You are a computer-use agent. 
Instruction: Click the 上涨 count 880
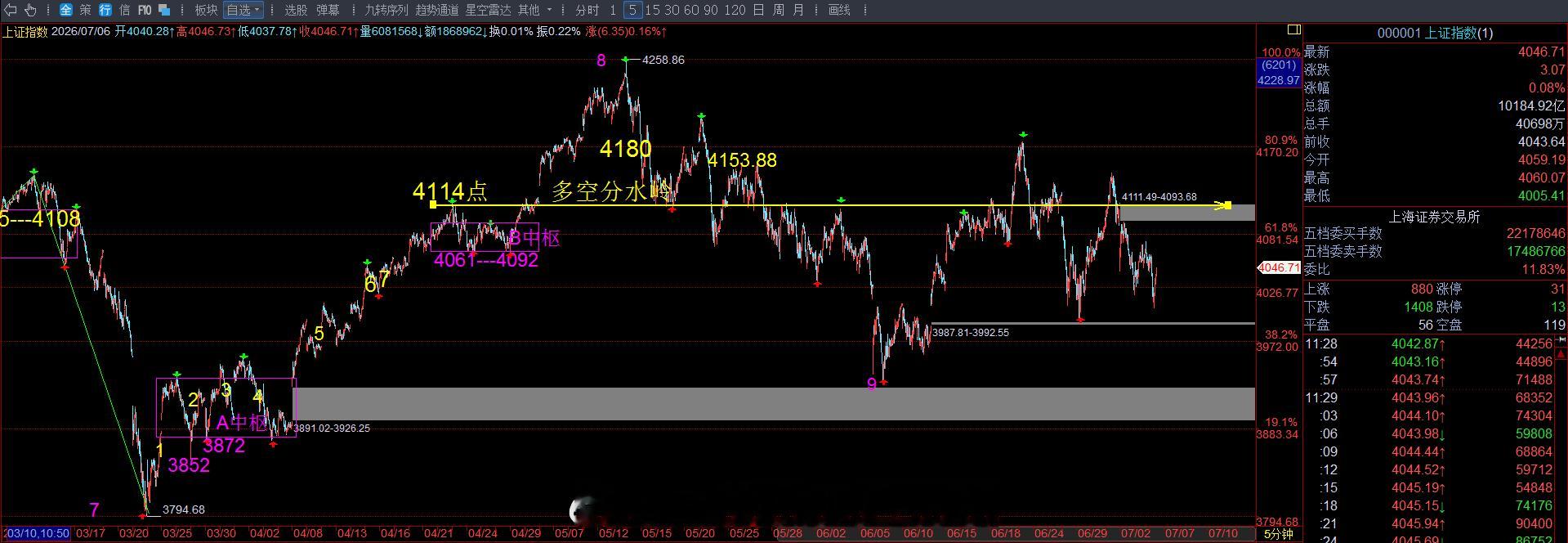(x=1422, y=289)
